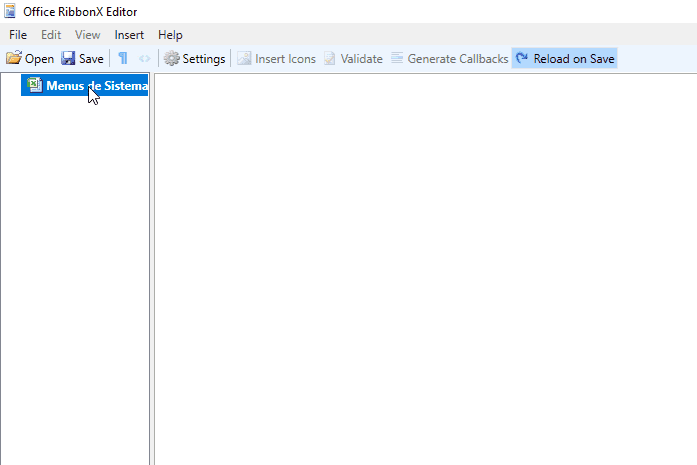Image resolution: width=697 pixels, height=465 pixels.
Task: Click the Office RibbonX Editor app icon
Action: (x=10, y=11)
